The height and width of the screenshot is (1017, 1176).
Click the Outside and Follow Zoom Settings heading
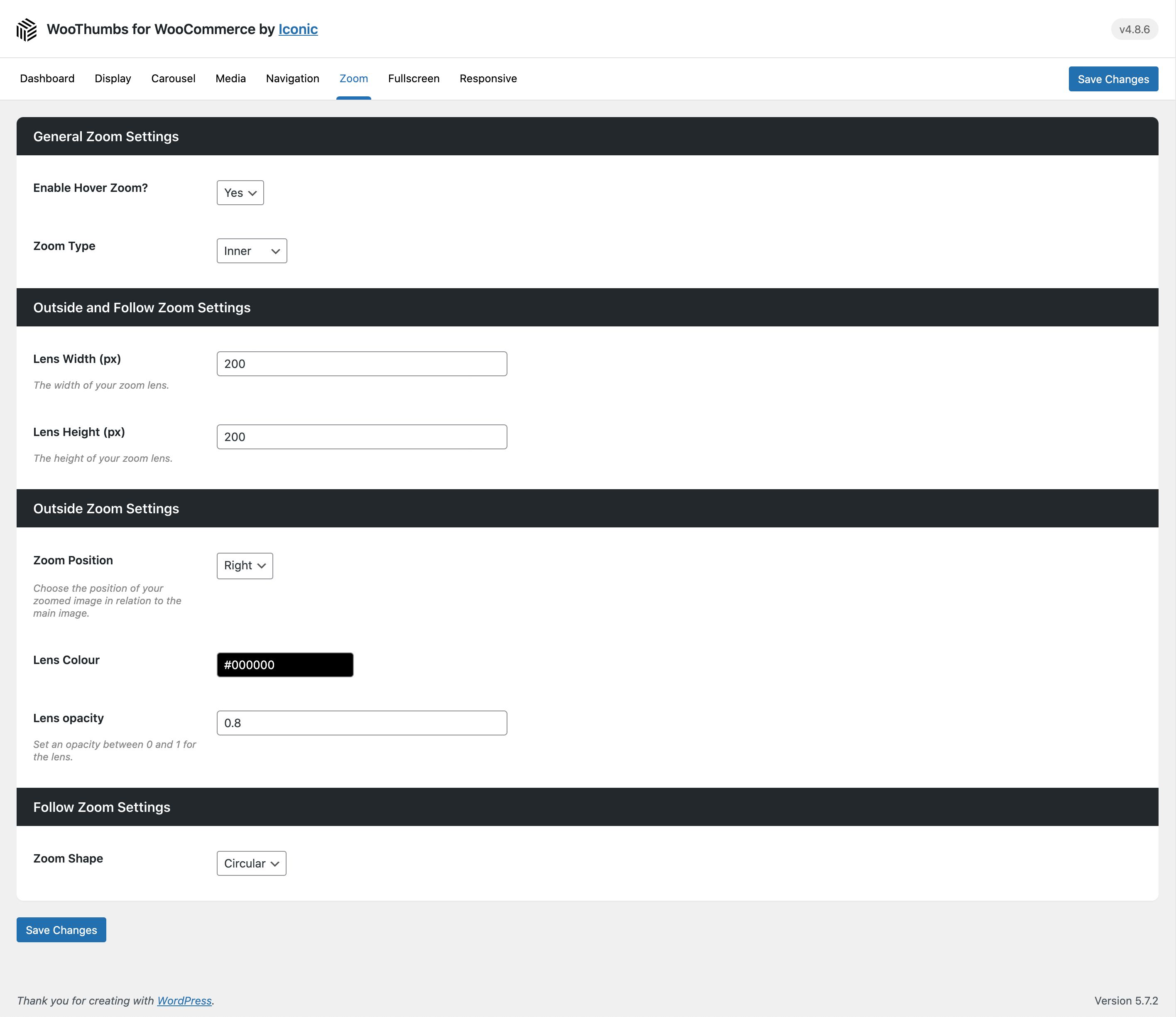point(142,307)
